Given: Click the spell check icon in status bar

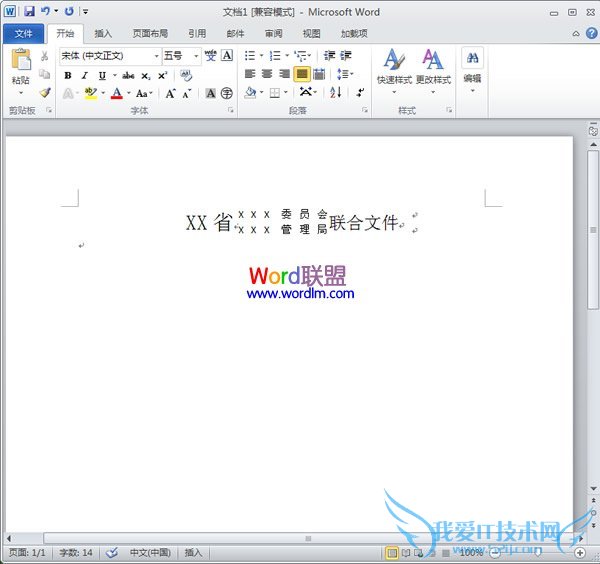Looking at the screenshot, I should point(112,553).
